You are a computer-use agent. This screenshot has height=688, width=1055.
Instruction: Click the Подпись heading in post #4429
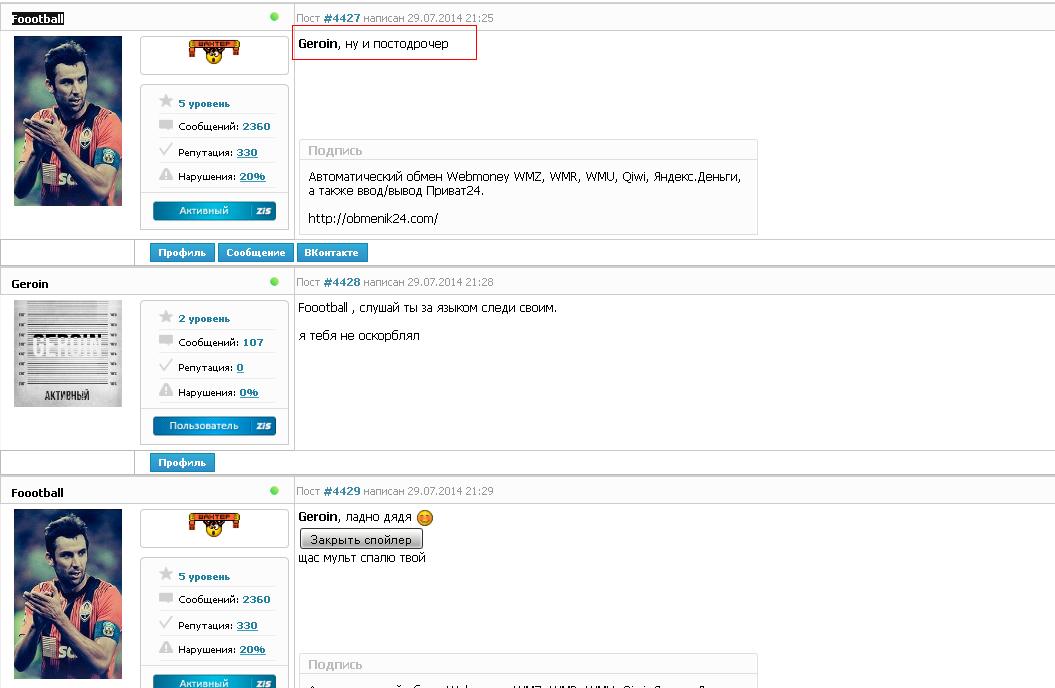[335, 664]
